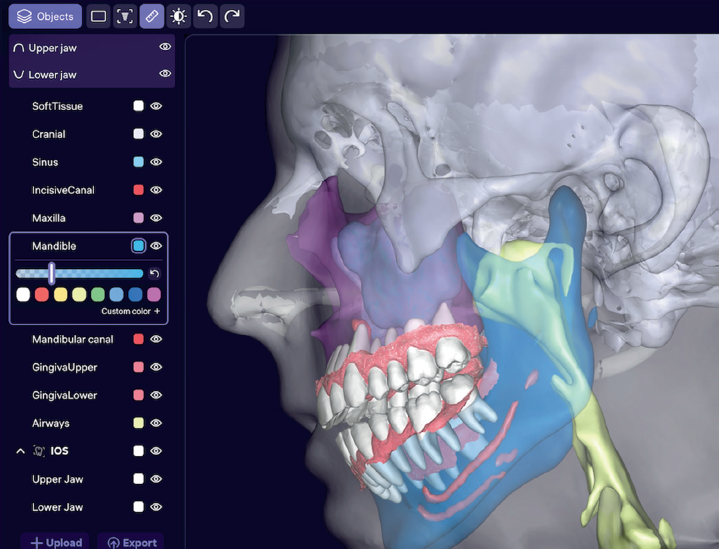This screenshot has height=549, width=719.
Task: Hide the IOS Upper Jaw scan
Action: (156, 479)
